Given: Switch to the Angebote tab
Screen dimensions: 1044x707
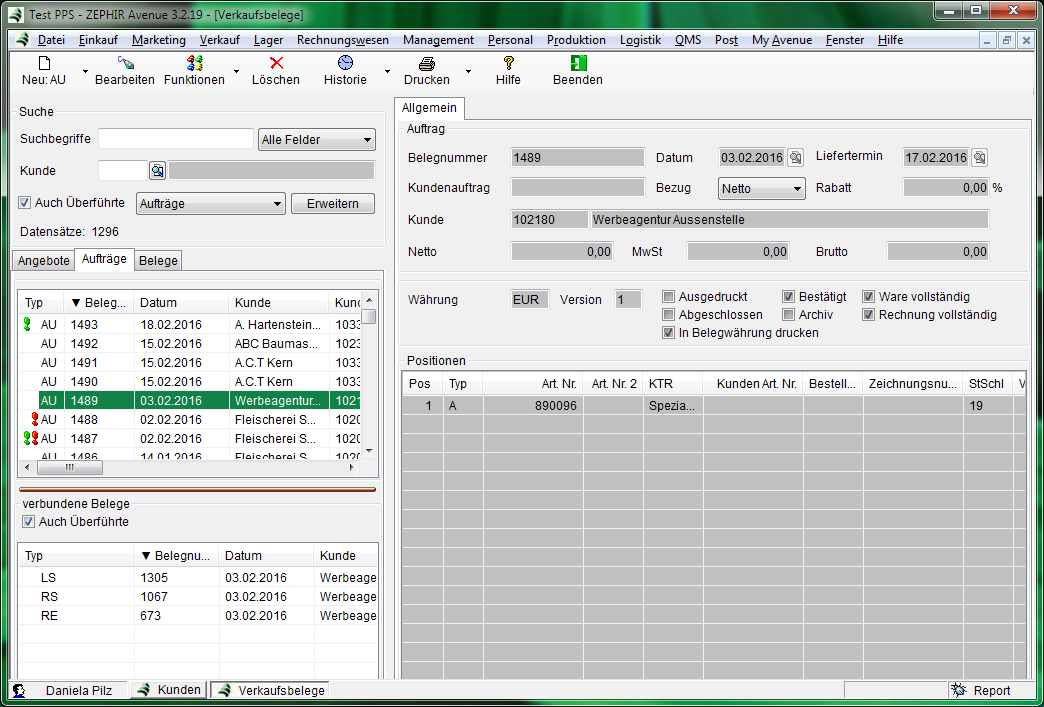Looking at the screenshot, I should click(x=44, y=261).
